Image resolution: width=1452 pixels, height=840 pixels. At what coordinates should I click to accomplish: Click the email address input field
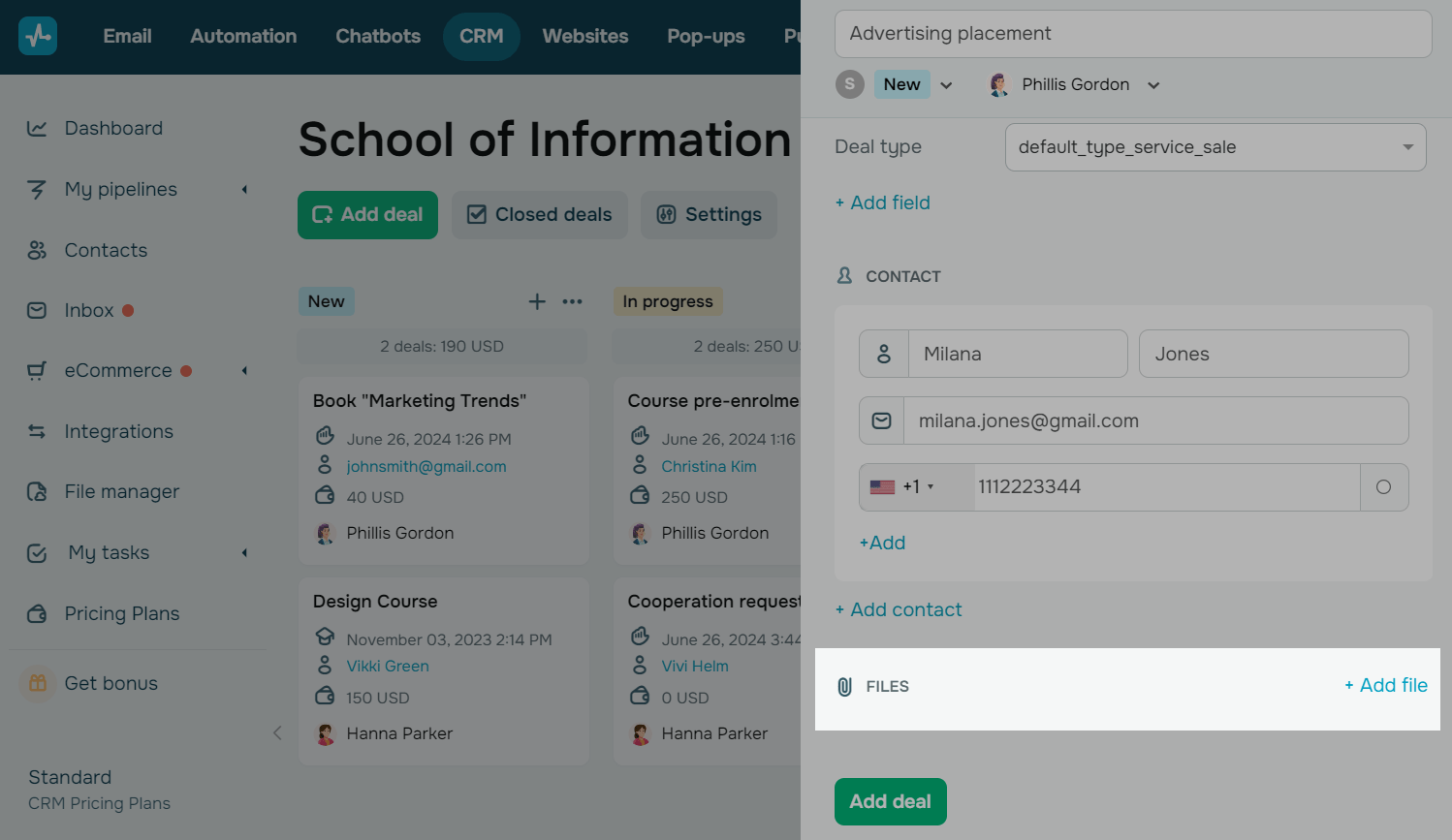coord(1155,420)
